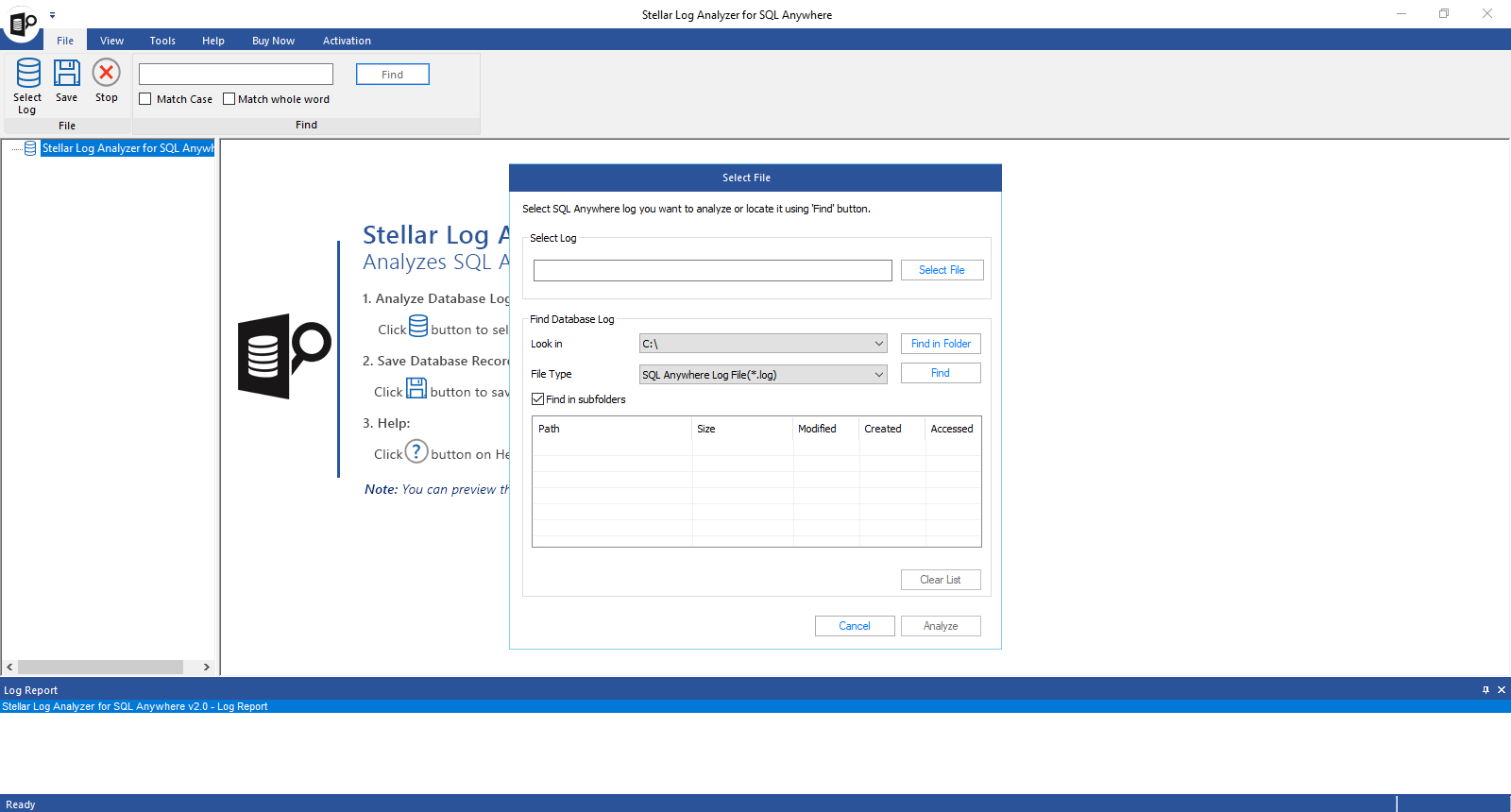
Task: Click the database icon in tree root node
Action: [x=30, y=148]
